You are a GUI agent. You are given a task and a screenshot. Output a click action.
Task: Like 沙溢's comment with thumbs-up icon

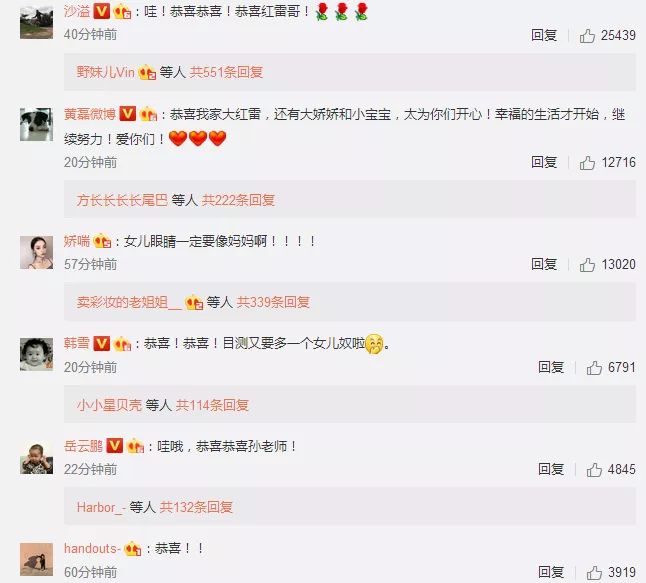coord(587,36)
